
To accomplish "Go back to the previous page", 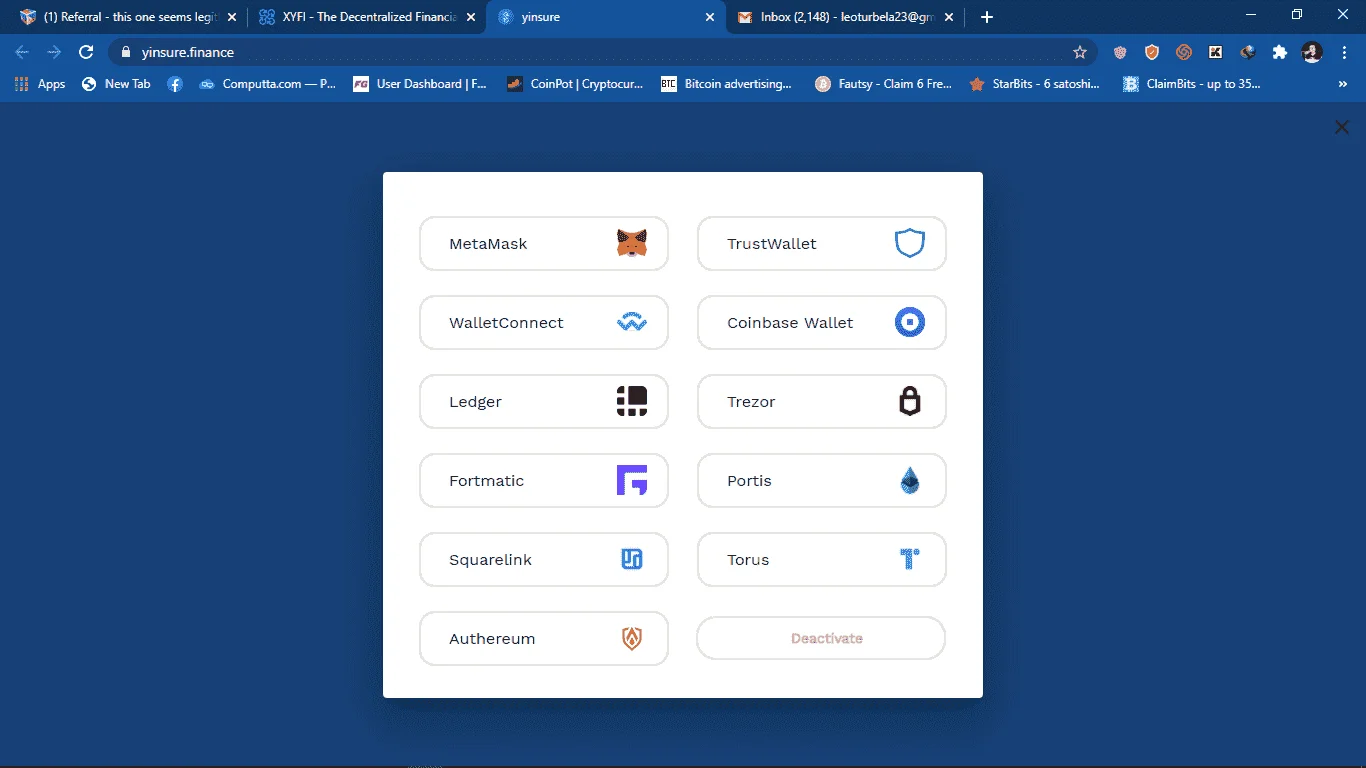I will tap(22, 52).
